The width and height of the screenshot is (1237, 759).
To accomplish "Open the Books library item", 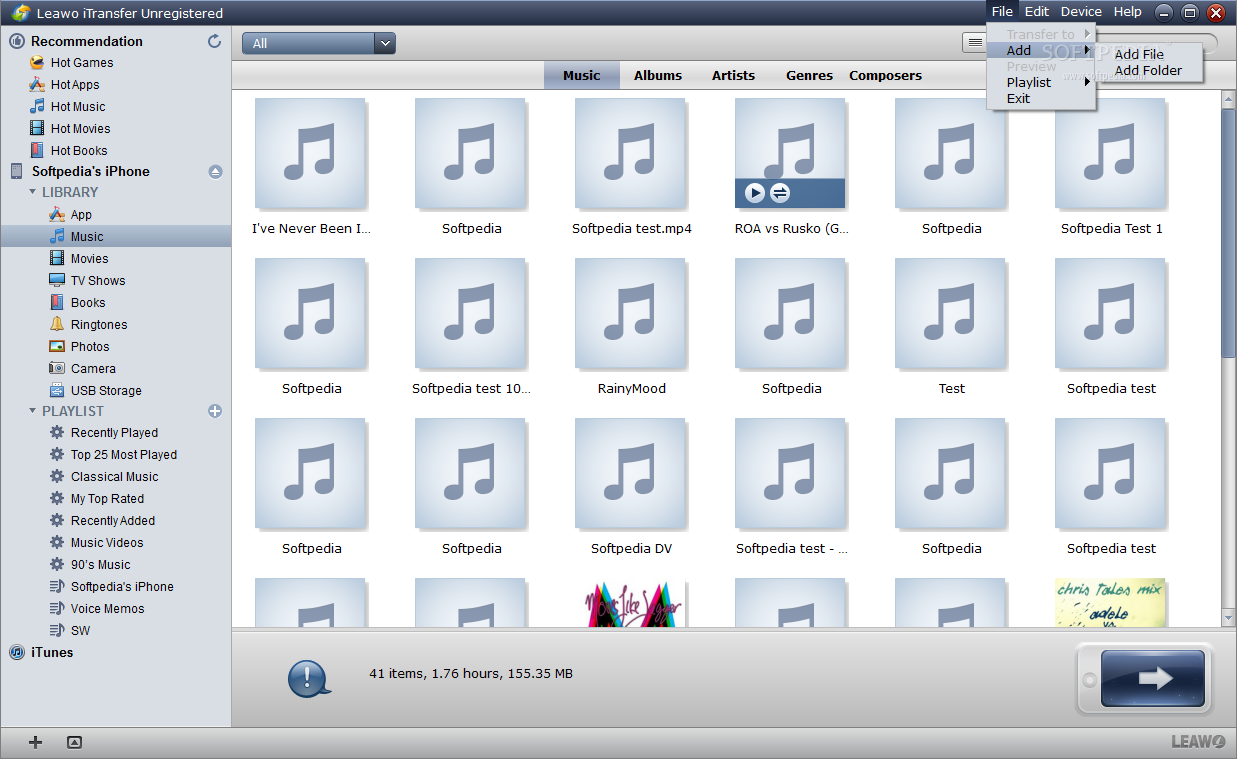I will click(x=88, y=303).
